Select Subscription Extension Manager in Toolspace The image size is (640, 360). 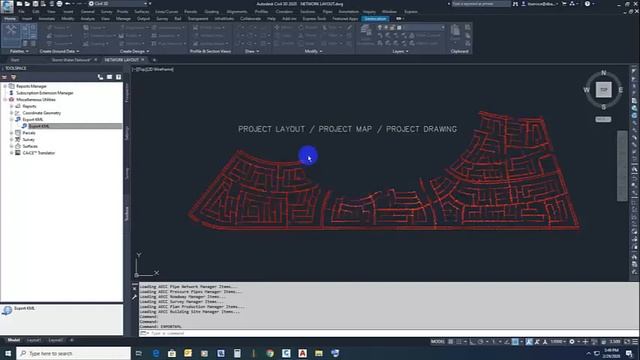(x=44, y=93)
